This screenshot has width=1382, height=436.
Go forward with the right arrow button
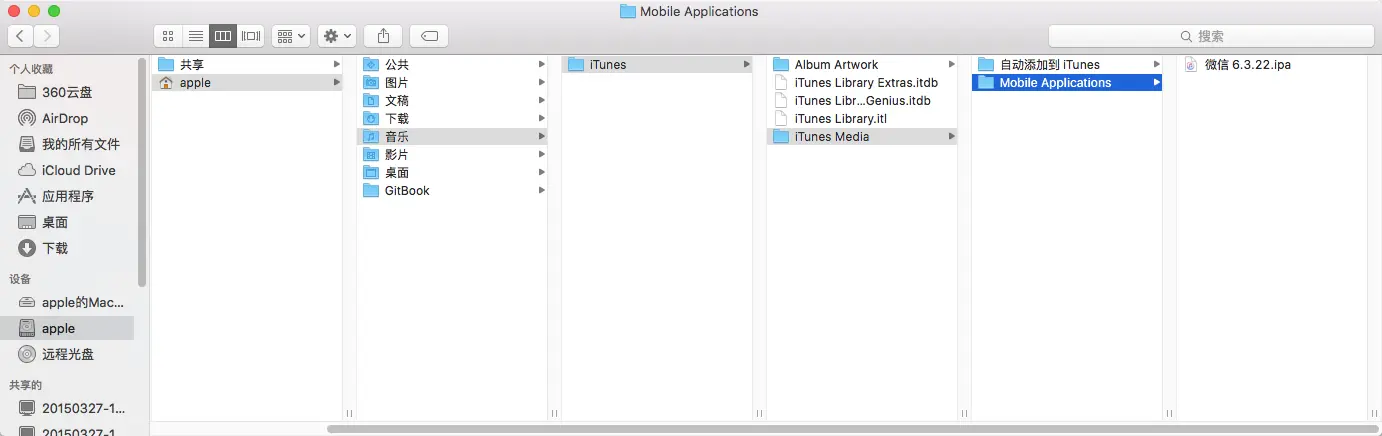[x=46, y=36]
